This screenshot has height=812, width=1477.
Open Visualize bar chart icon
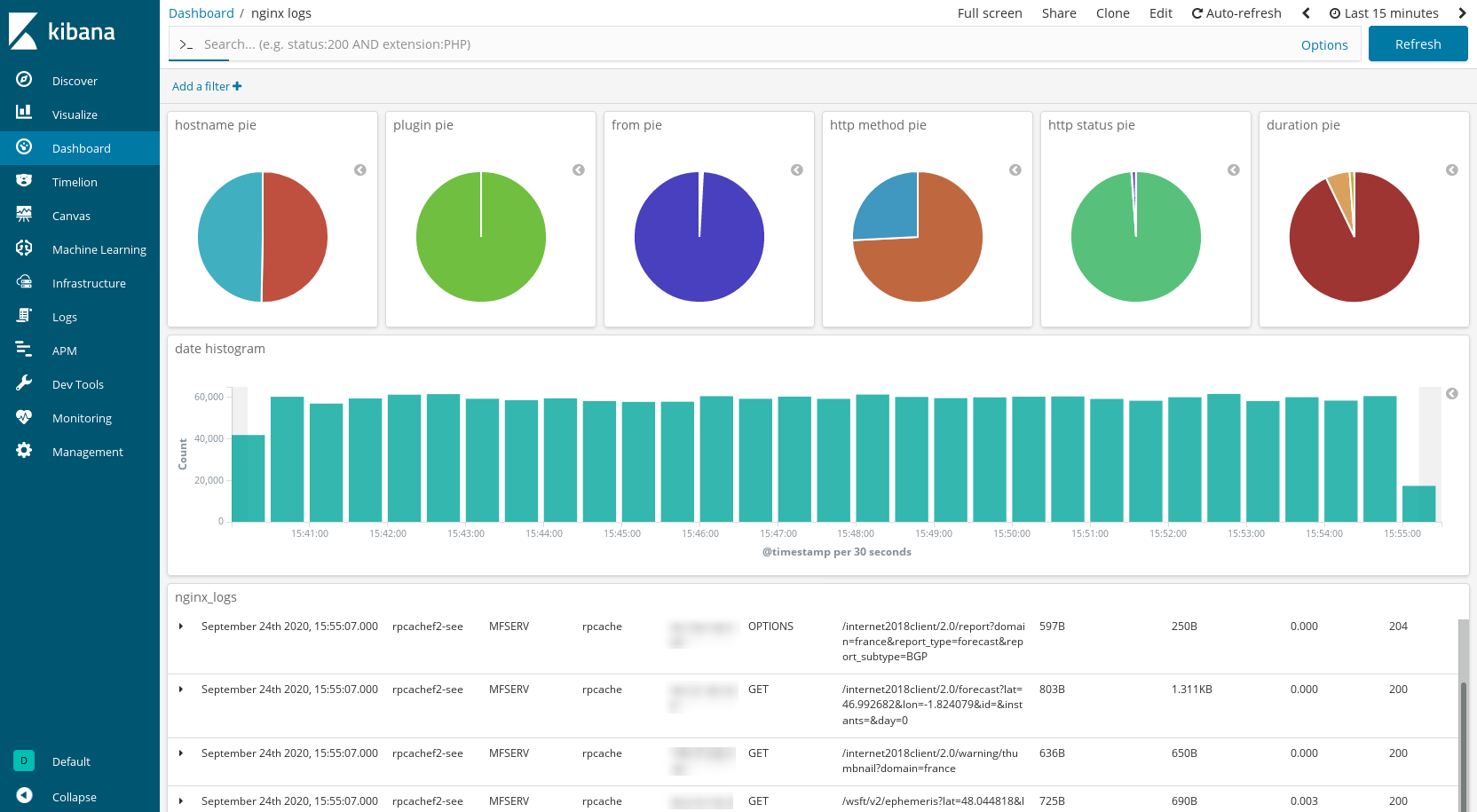tap(24, 113)
